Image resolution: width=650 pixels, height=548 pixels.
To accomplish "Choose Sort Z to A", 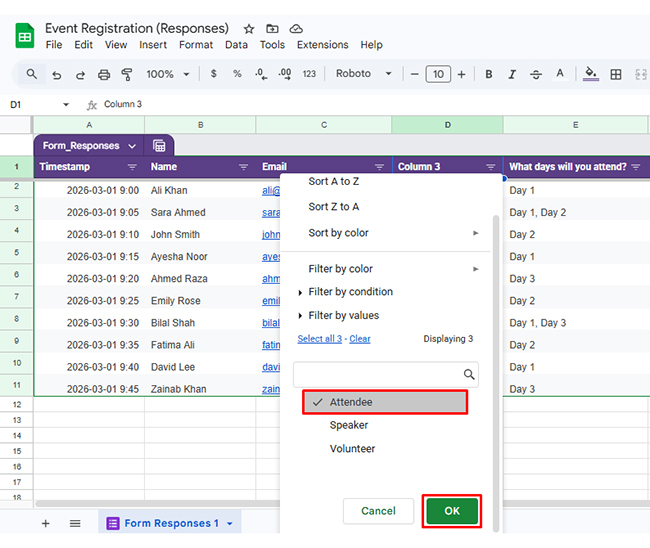I will 334,207.
